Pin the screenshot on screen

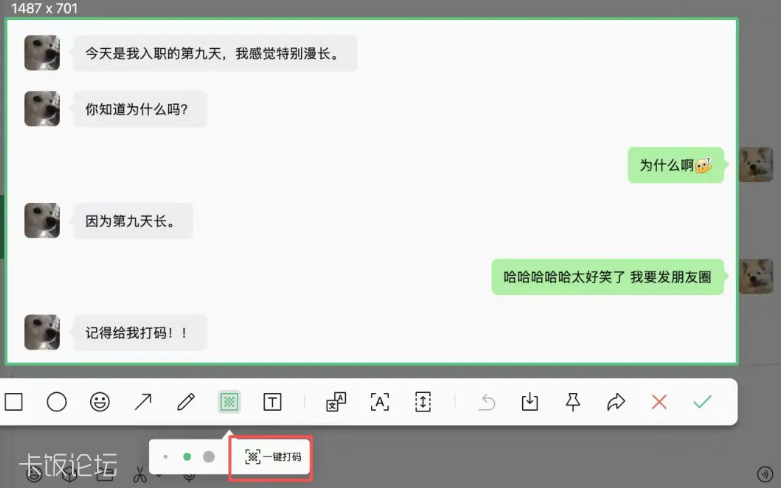click(x=573, y=402)
